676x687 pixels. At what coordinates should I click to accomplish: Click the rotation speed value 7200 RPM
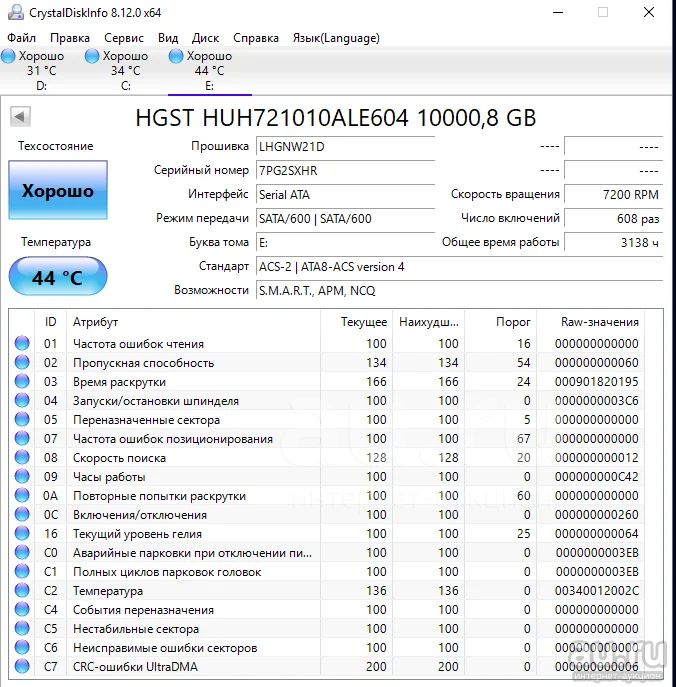[x=613, y=195]
